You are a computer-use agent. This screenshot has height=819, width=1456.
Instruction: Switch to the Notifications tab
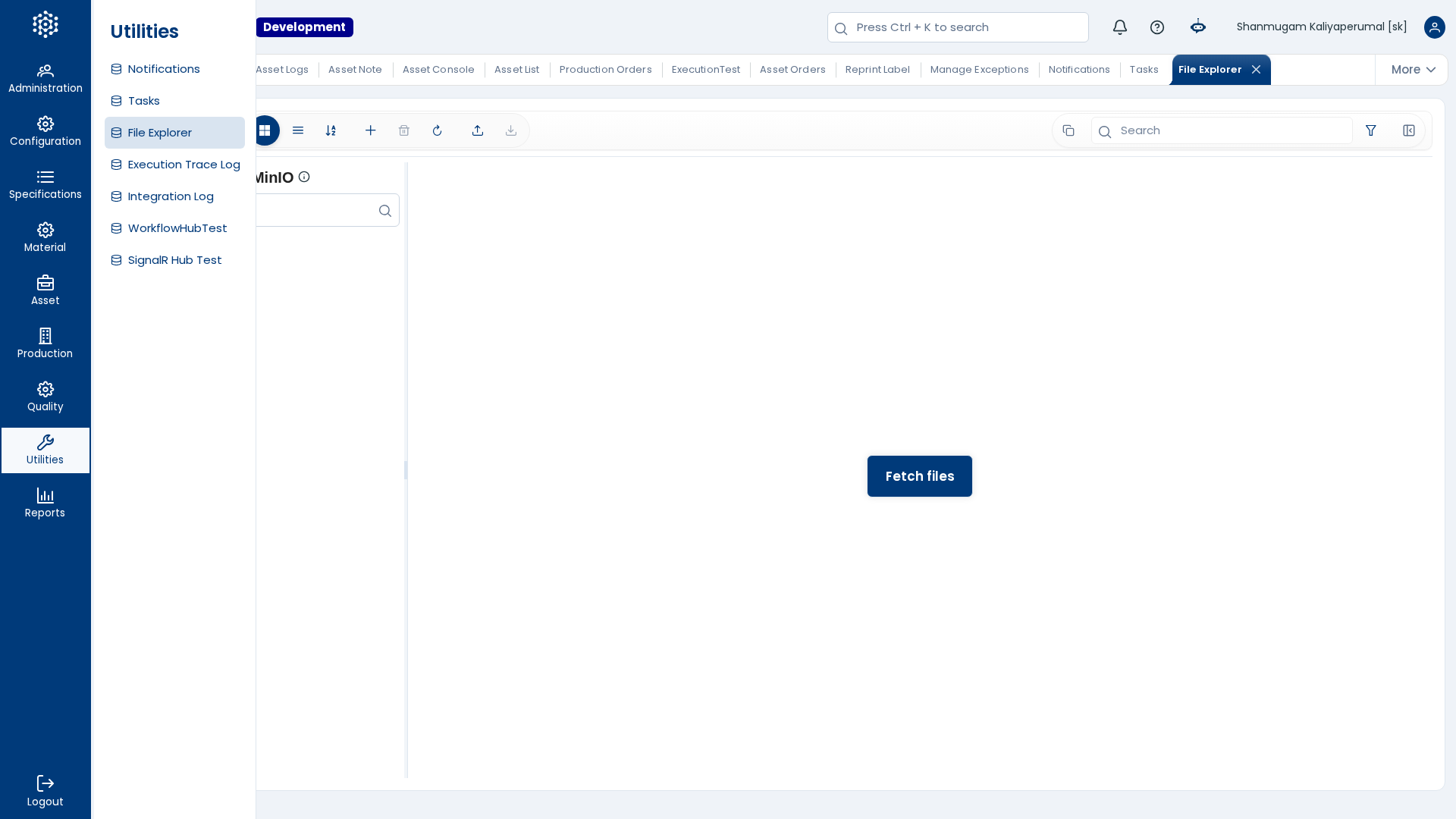tap(1079, 70)
